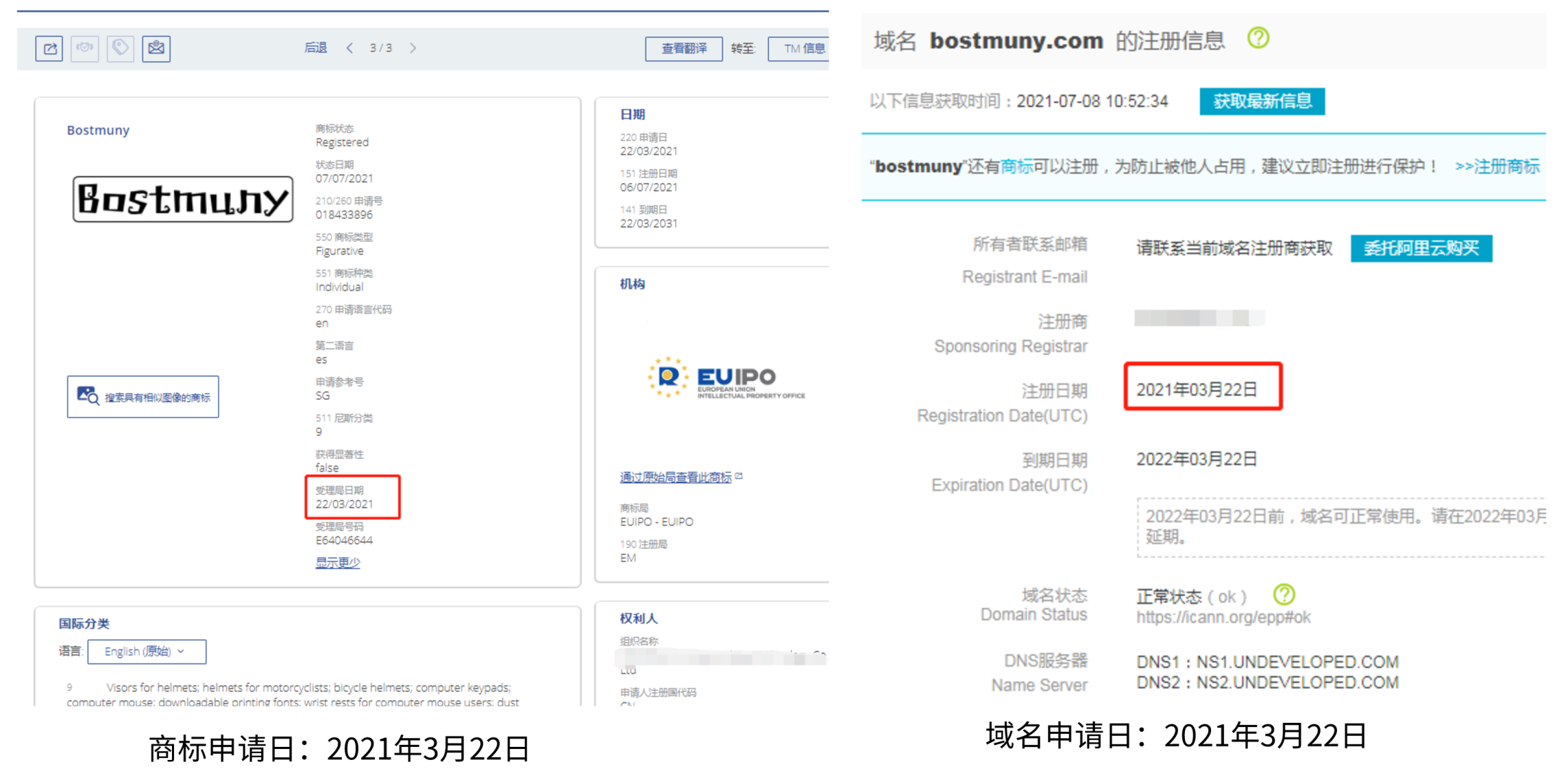Go to the previous record with the left chevron
The width and height of the screenshot is (1568, 784).
tap(350, 48)
